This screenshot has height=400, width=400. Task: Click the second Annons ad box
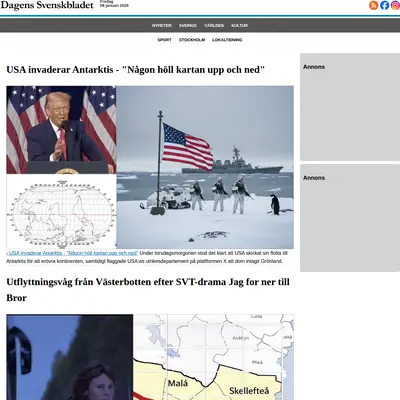click(350, 218)
